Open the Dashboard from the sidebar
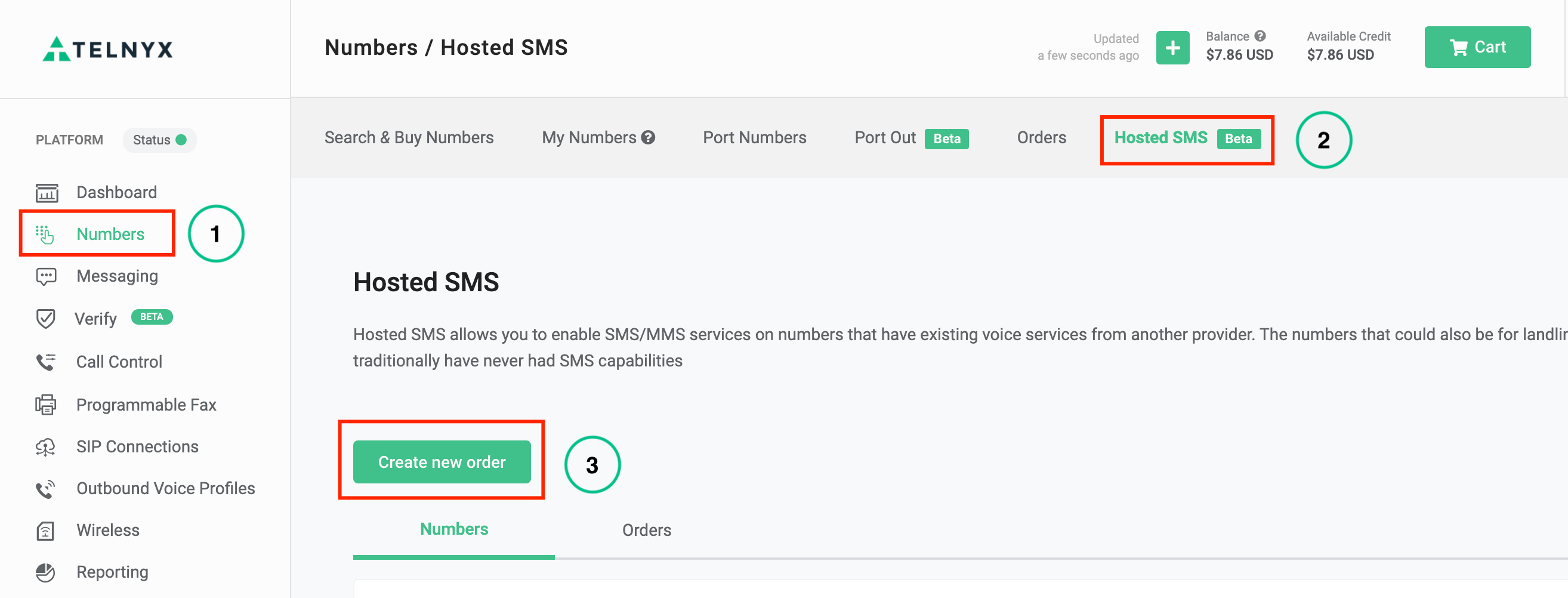The image size is (1568, 598). coord(116,191)
